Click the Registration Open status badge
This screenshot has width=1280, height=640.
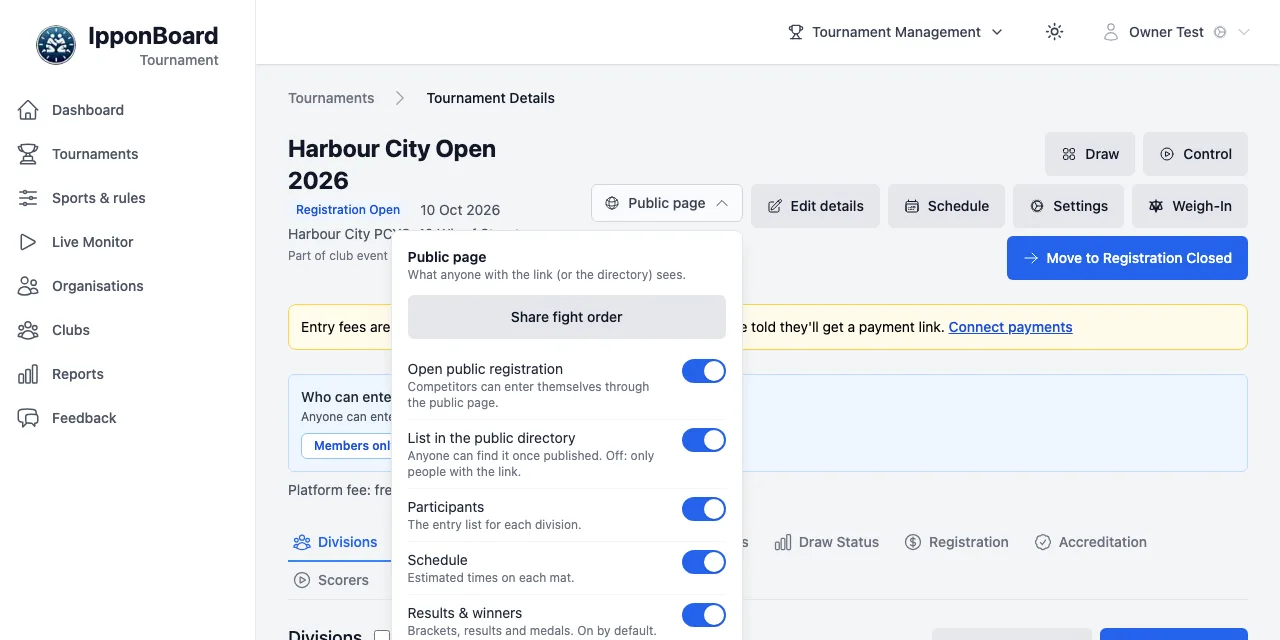[348, 210]
